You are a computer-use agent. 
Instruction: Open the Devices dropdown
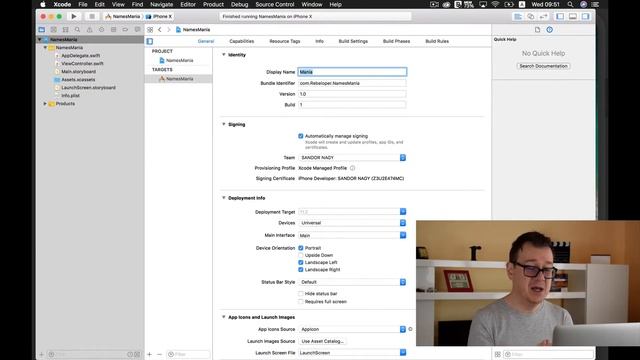pyautogui.click(x=352, y=223)
